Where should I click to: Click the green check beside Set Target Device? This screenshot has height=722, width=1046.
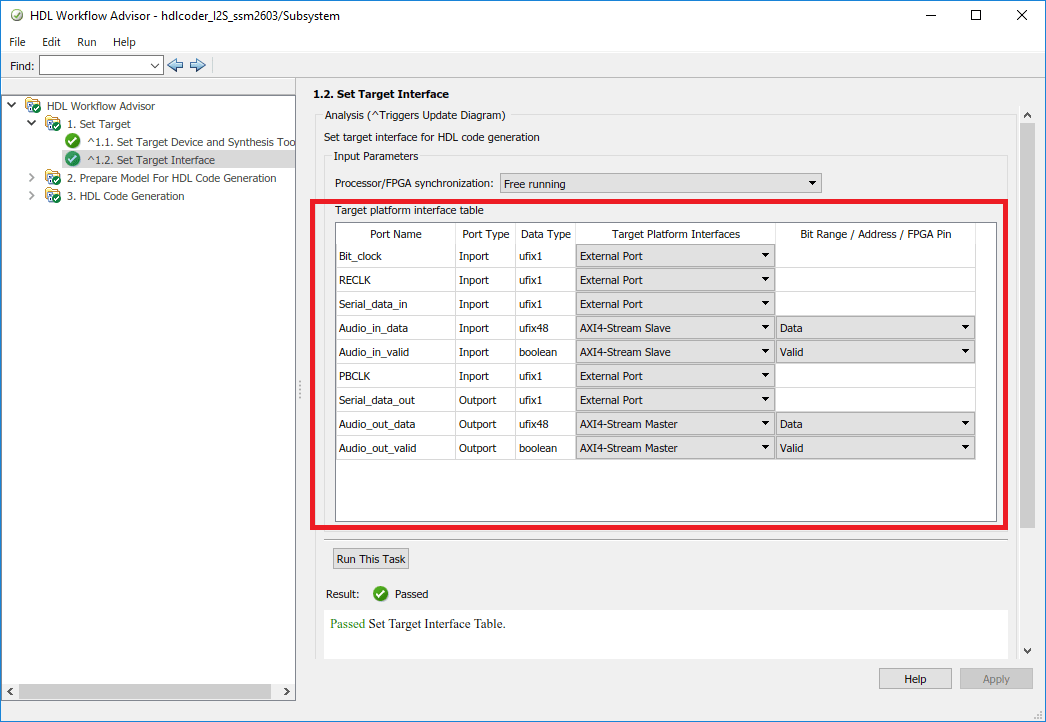pyautogui.click(x=73, y=141)
